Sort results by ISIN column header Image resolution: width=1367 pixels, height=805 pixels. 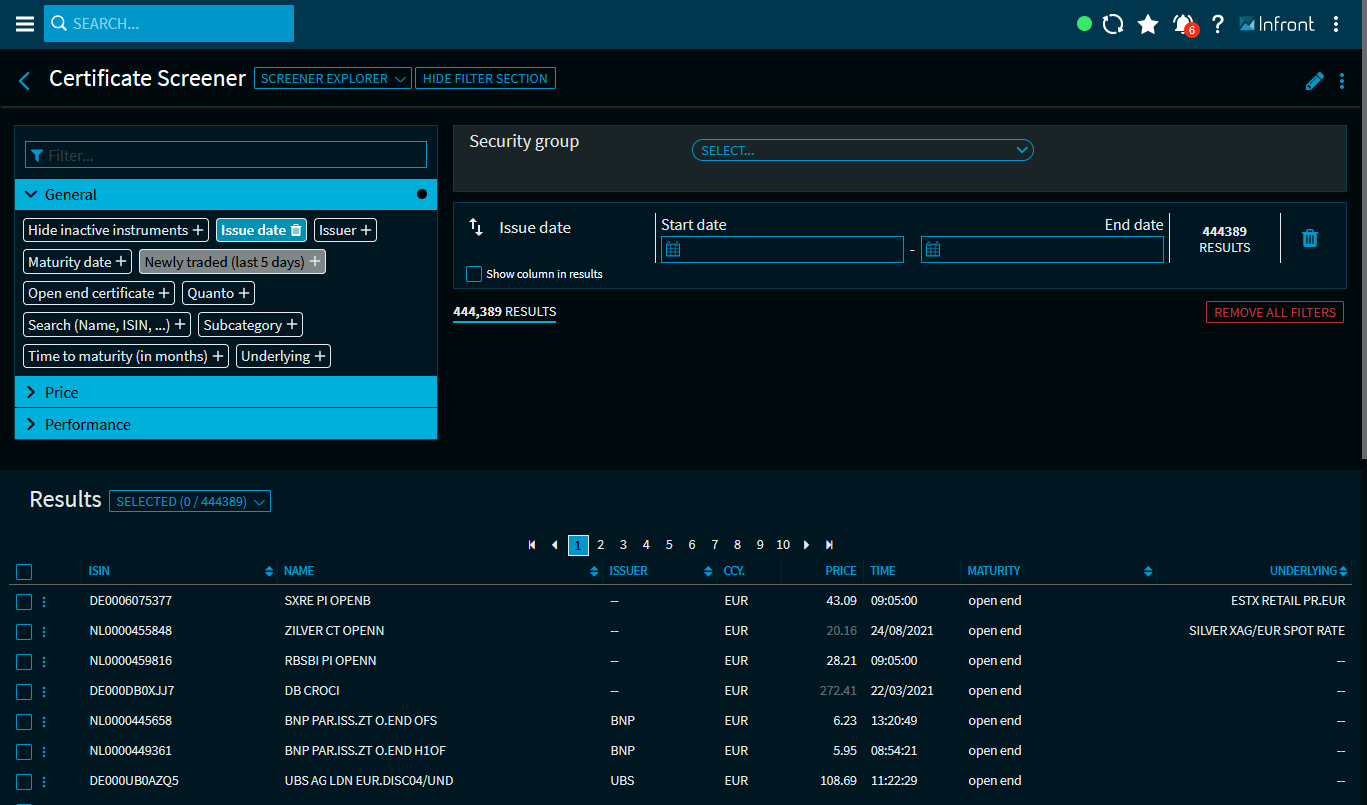point(99,571)
